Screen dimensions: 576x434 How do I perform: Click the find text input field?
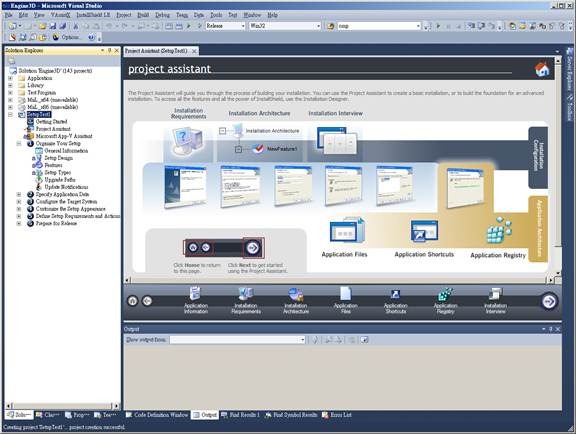[x=376, y=26]
